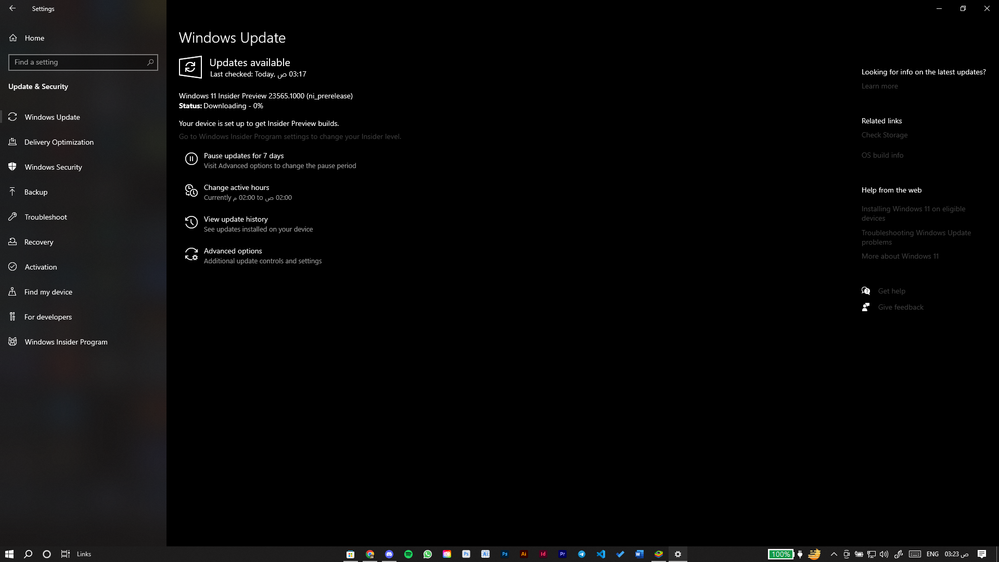Switch the ENG input language indicator

(x=932, y=554)
